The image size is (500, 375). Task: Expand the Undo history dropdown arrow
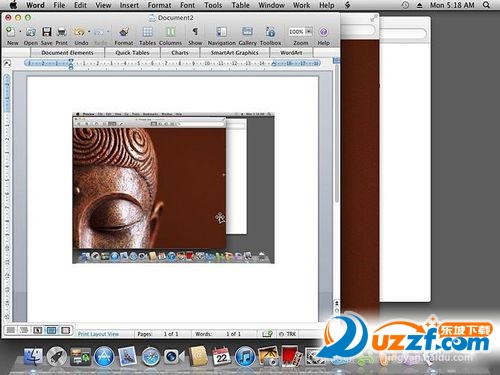[89, 32]
